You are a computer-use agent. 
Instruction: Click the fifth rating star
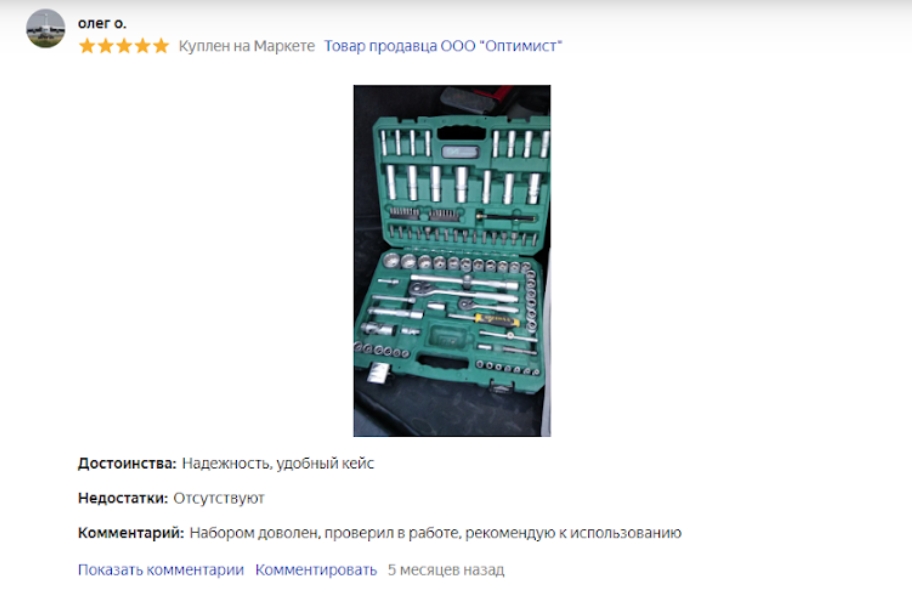[161, 46]
